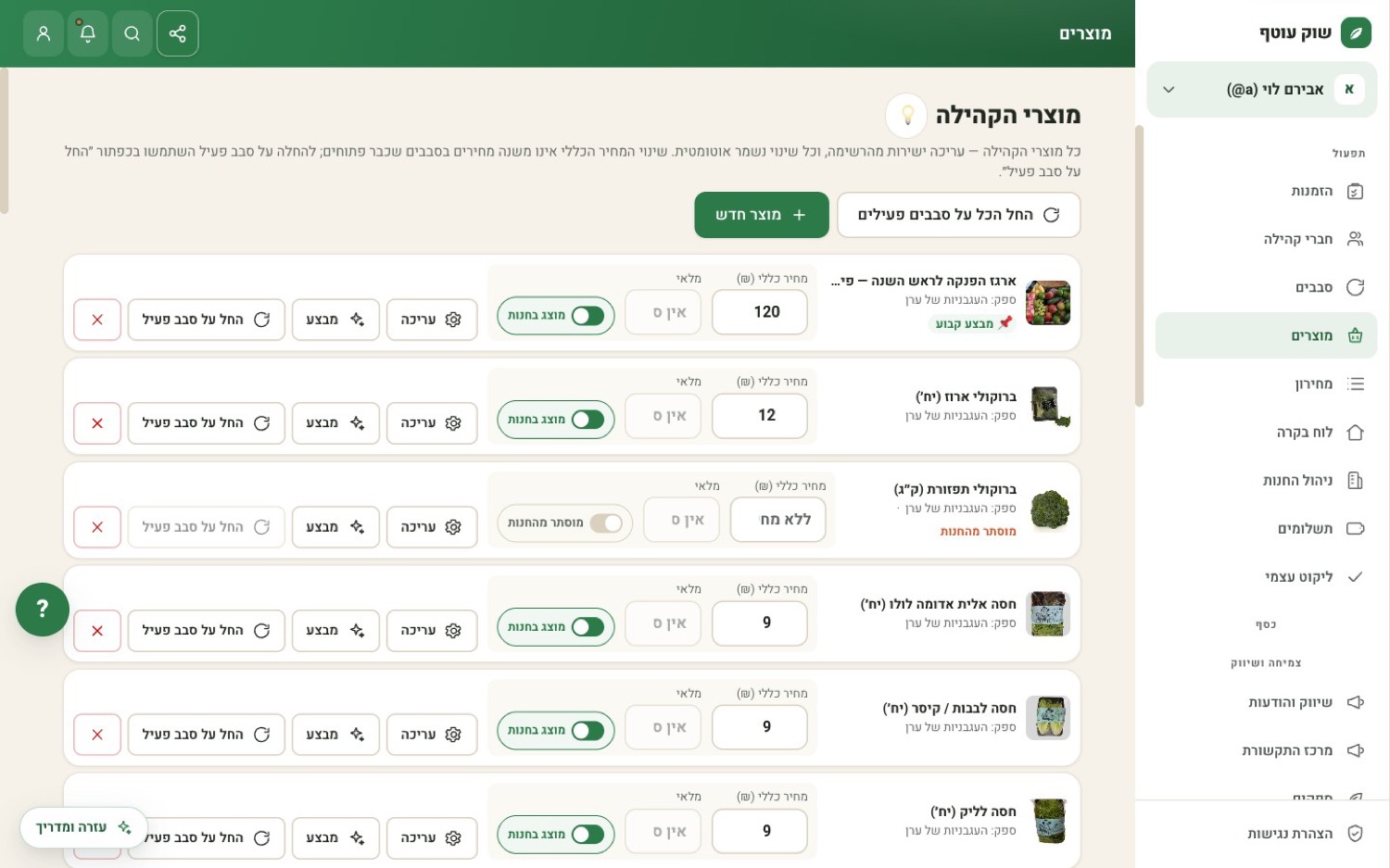Click מבצע for חסה אליא אדומה לולו
The height and width of the screenshot is (868, 1390).
(335, 631)
